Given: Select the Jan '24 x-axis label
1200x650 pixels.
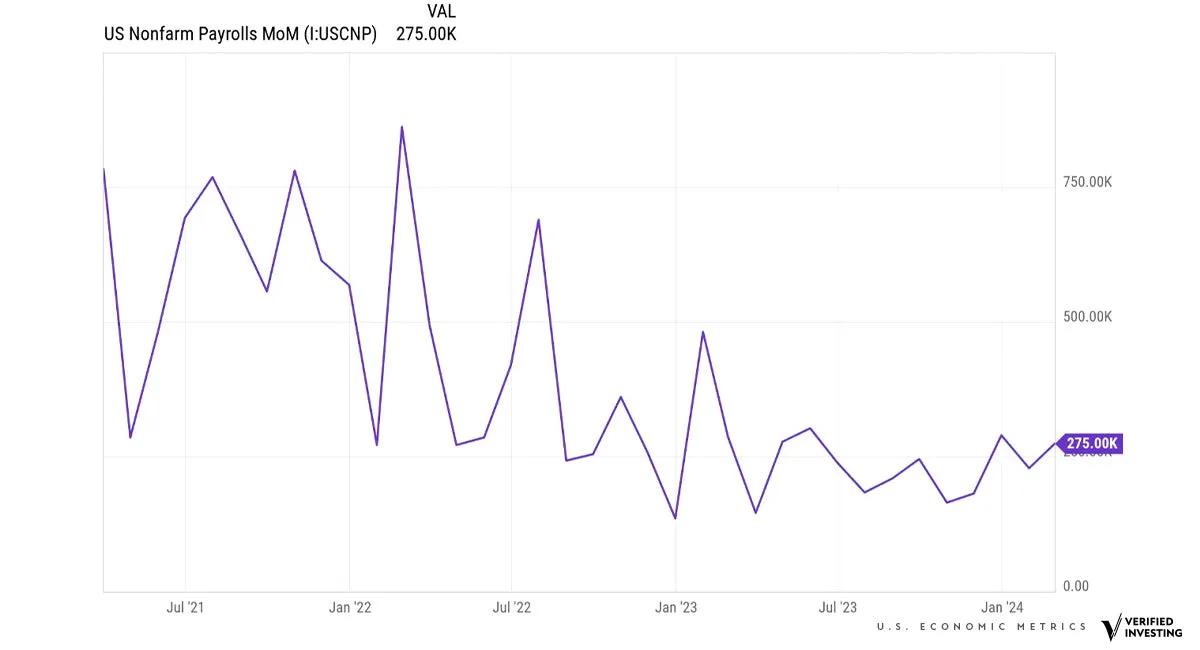Looking at the screenshot, I should pyautogui.click(x=1001, y=607).
